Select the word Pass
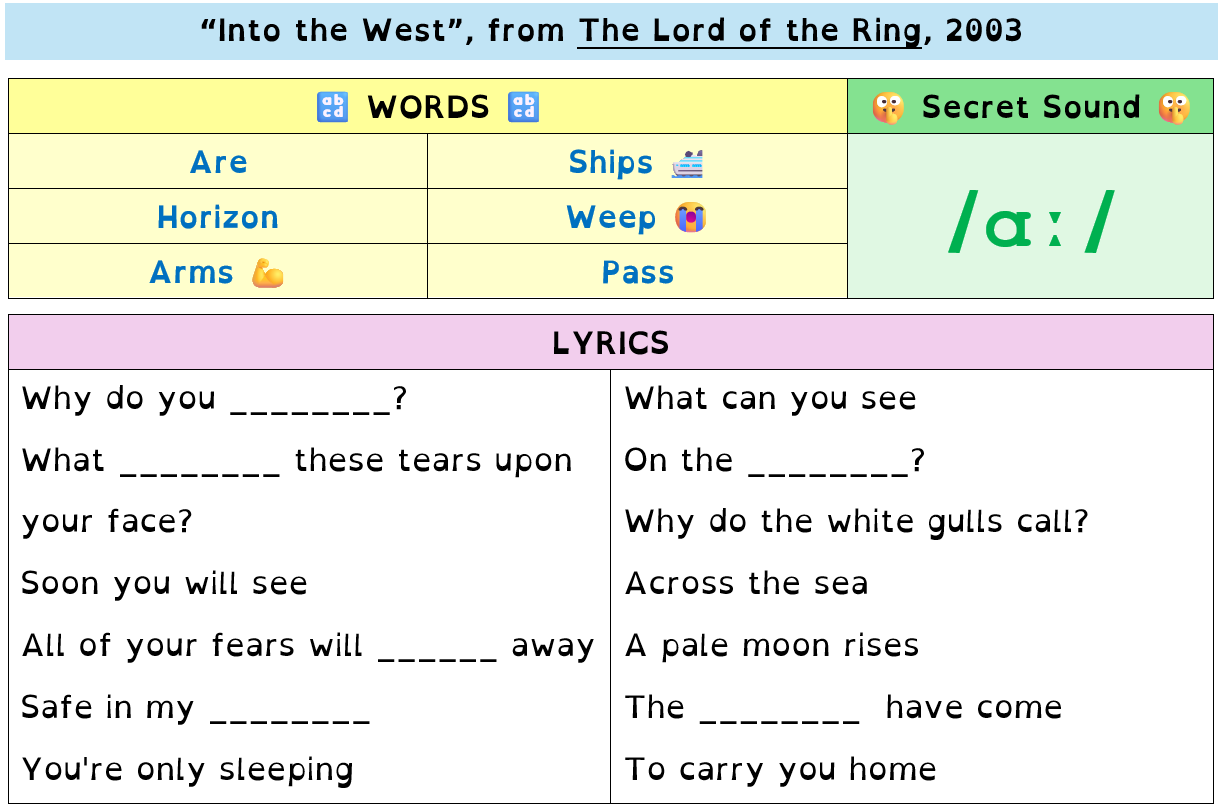The width and height of the screenshot is (1219, 808). [x=638, y=272]
